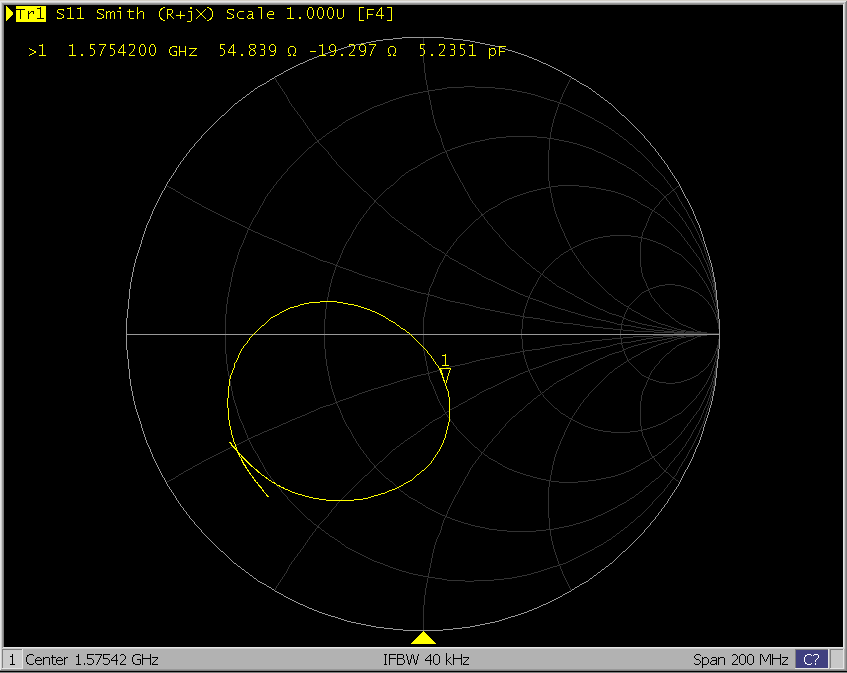This screenshot has width=847, height=673.
Task: Click the active marker '>1' indicator
Action: [37, 50]
